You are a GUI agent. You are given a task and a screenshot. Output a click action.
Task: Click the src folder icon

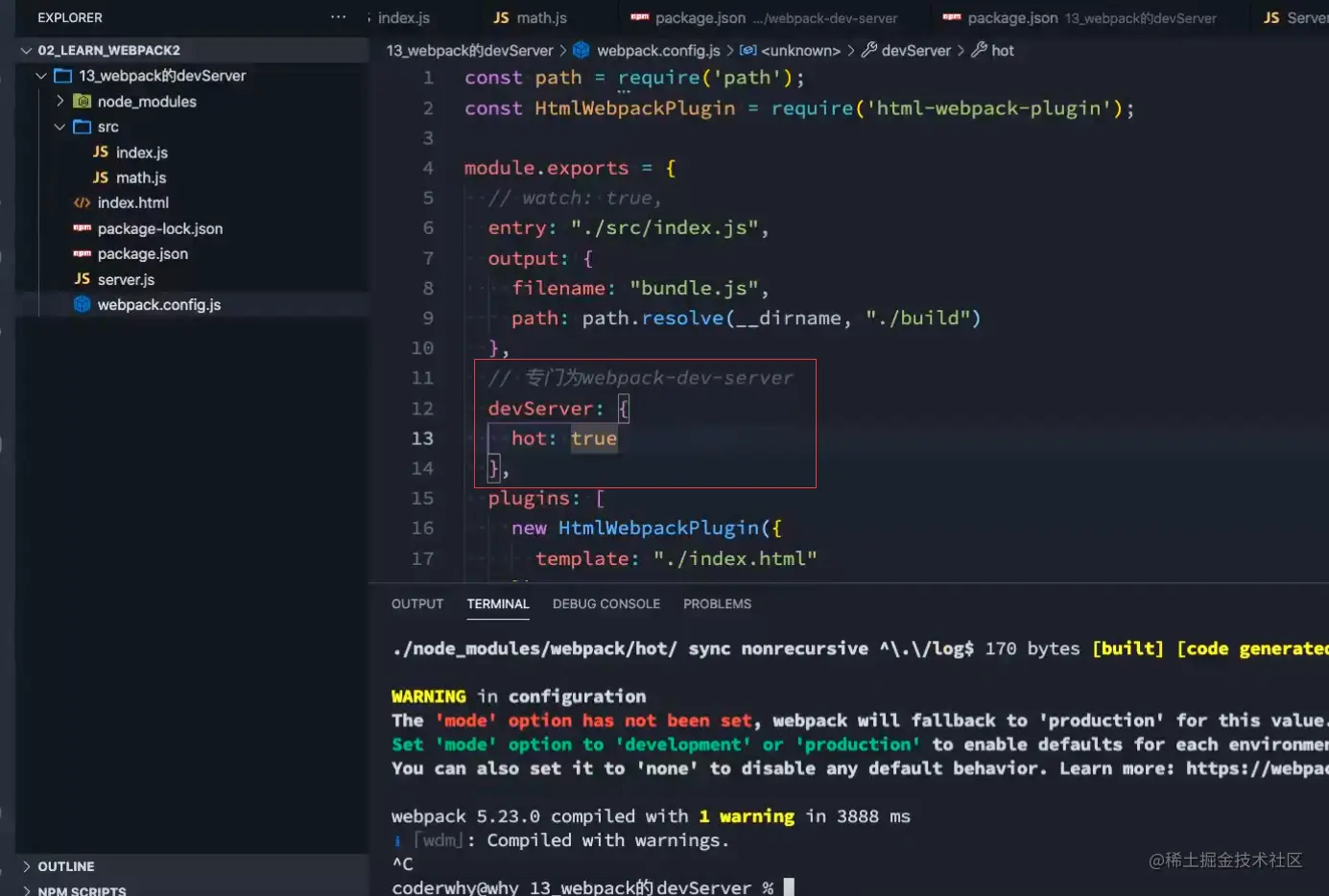pyautogui.click(x=83, y=127)
